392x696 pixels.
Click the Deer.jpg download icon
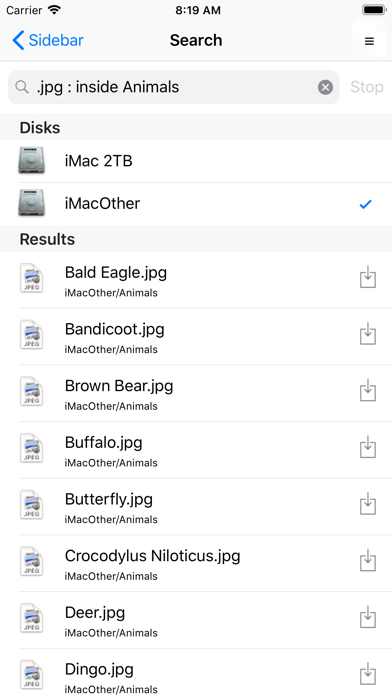click(368, 617)
